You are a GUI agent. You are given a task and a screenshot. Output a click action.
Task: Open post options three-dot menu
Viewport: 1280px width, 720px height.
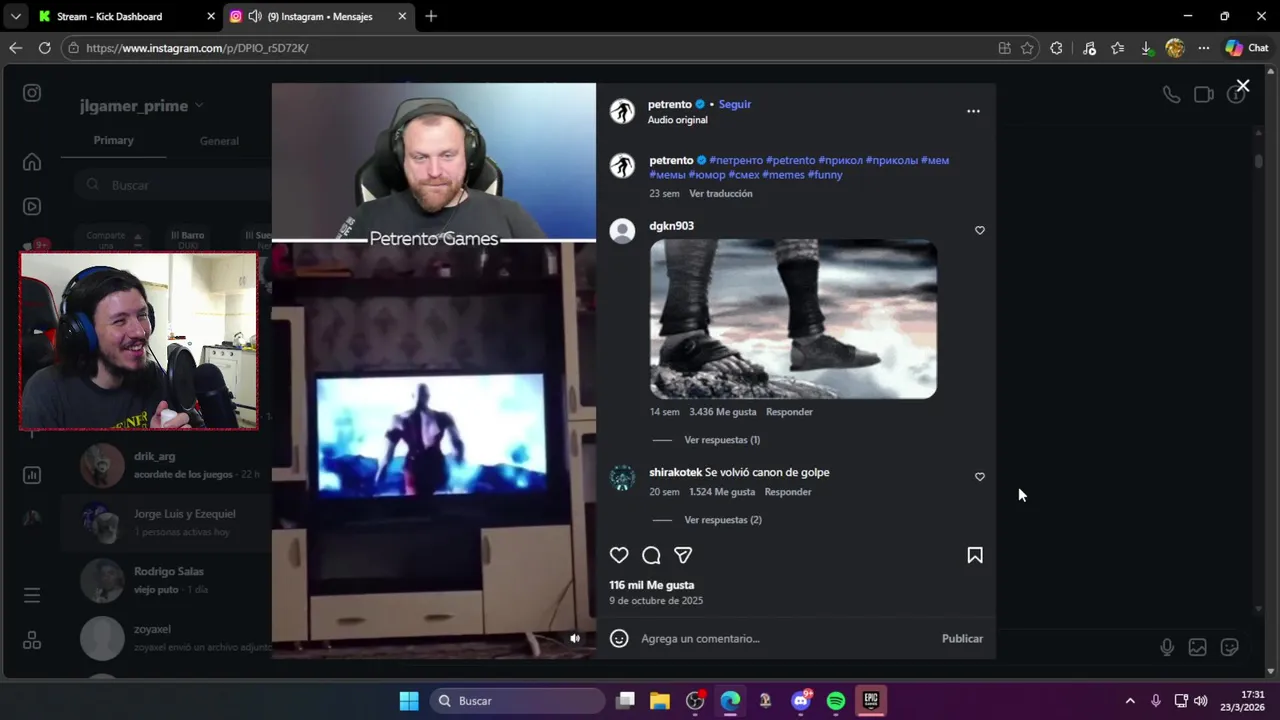[x=973, y=111]
